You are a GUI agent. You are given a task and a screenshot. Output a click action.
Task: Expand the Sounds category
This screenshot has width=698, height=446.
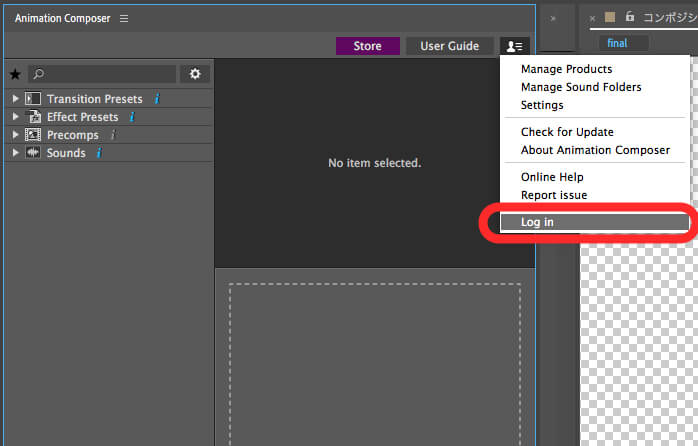16,153
